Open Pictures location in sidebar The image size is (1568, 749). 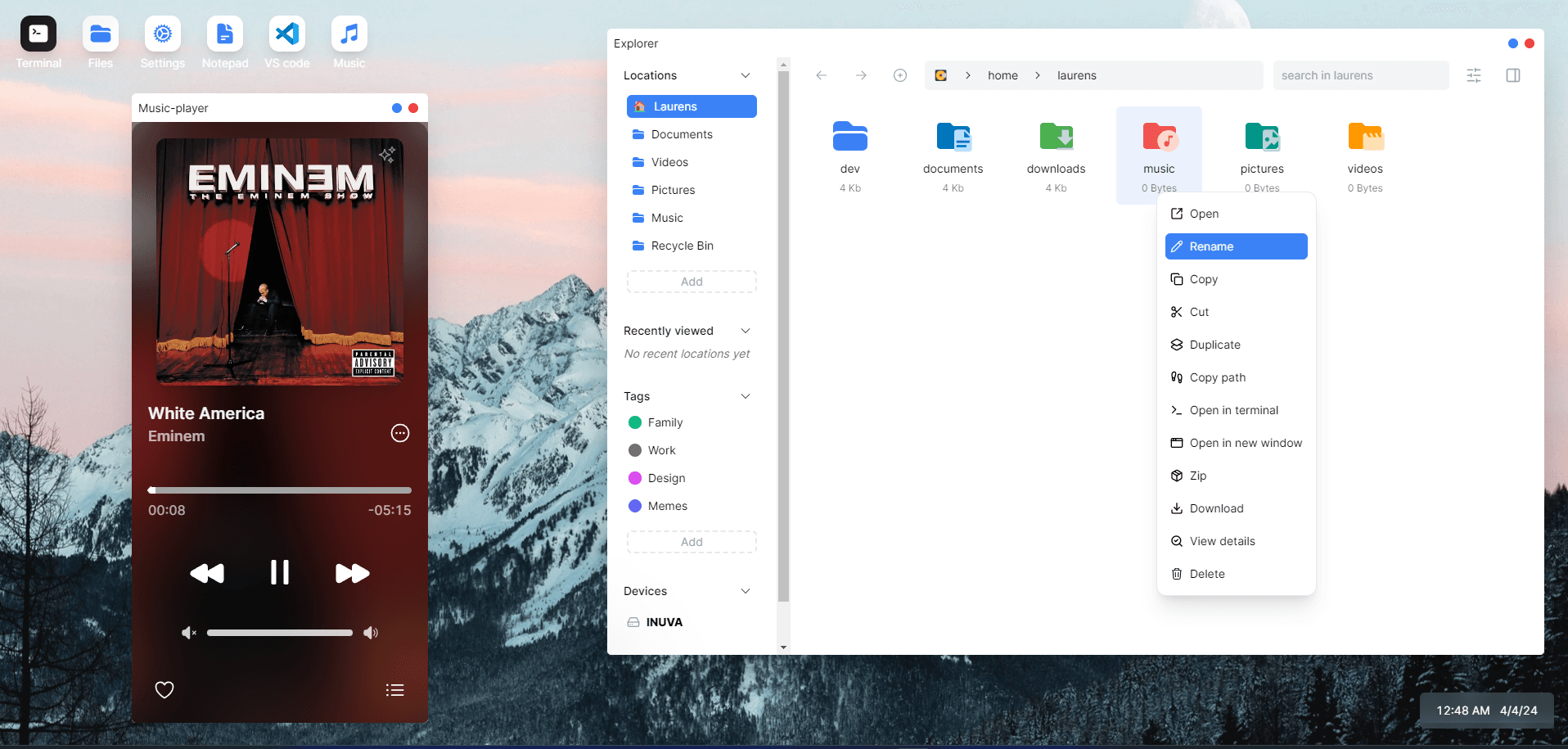[x=692, y=190]
